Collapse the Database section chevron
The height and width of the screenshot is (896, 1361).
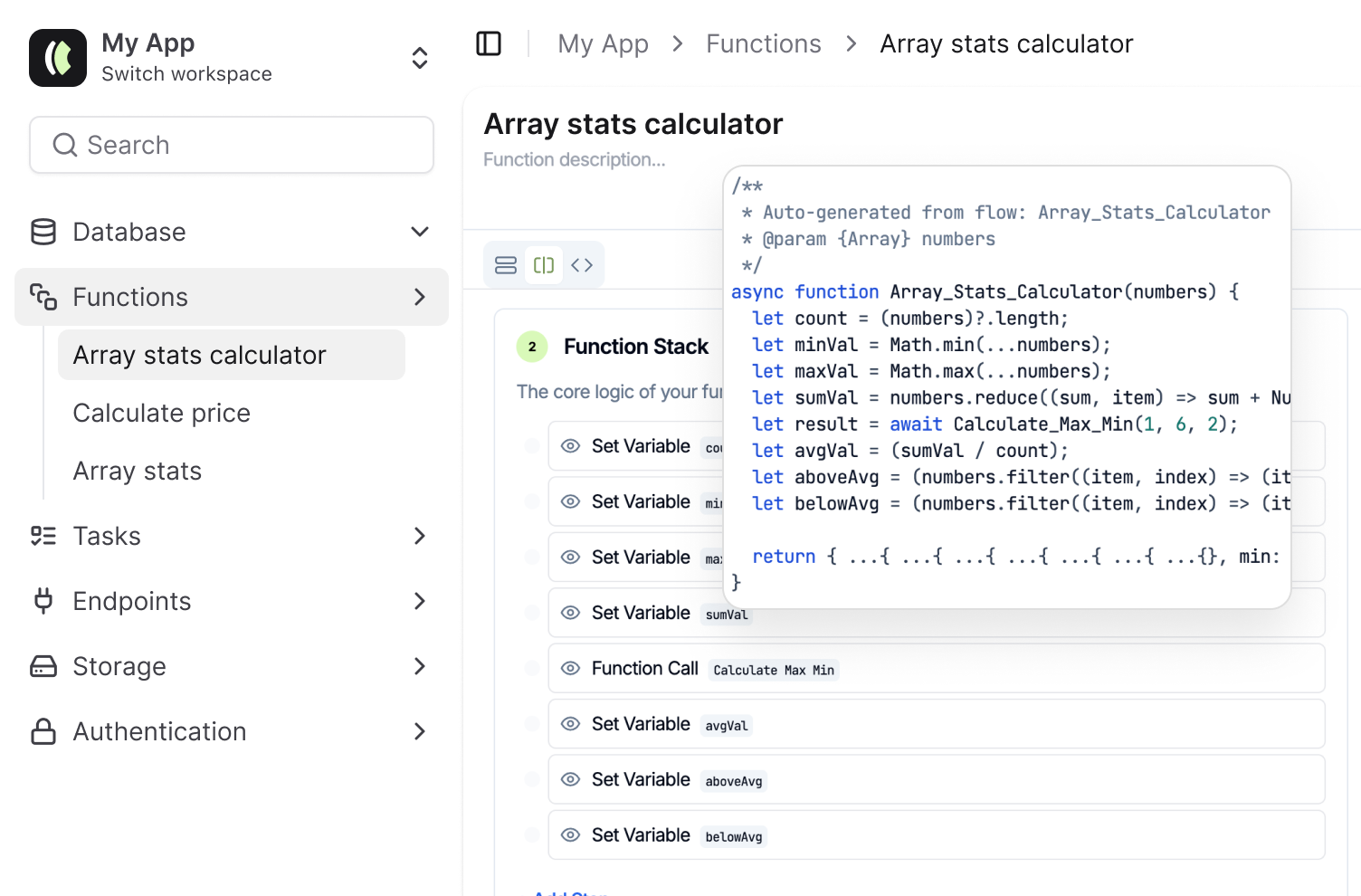420,232
